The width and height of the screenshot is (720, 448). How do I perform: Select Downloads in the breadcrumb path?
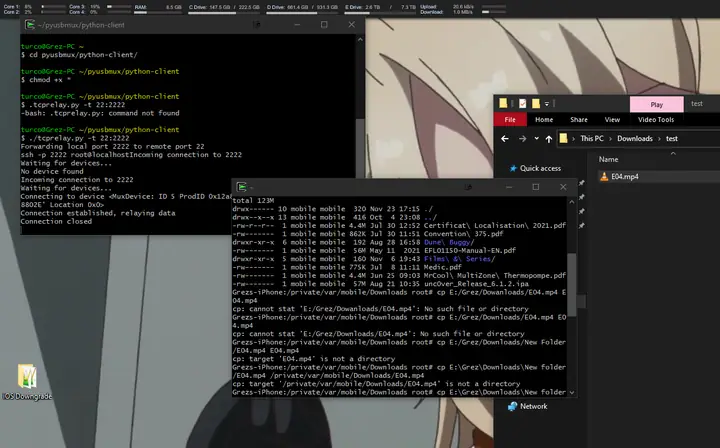click(635, 139)
